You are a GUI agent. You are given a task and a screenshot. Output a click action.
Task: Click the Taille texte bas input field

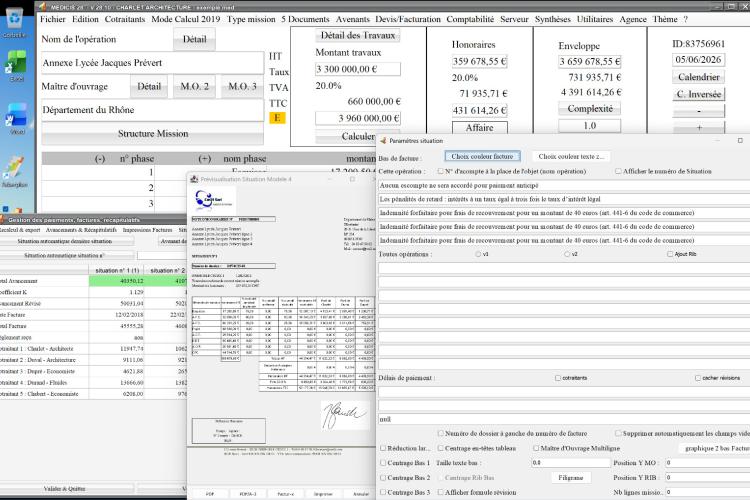tap(569, 463)
